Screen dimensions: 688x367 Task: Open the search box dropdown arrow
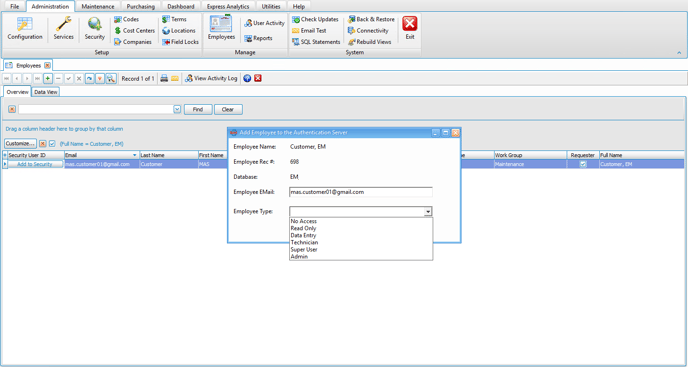[177, 109]
